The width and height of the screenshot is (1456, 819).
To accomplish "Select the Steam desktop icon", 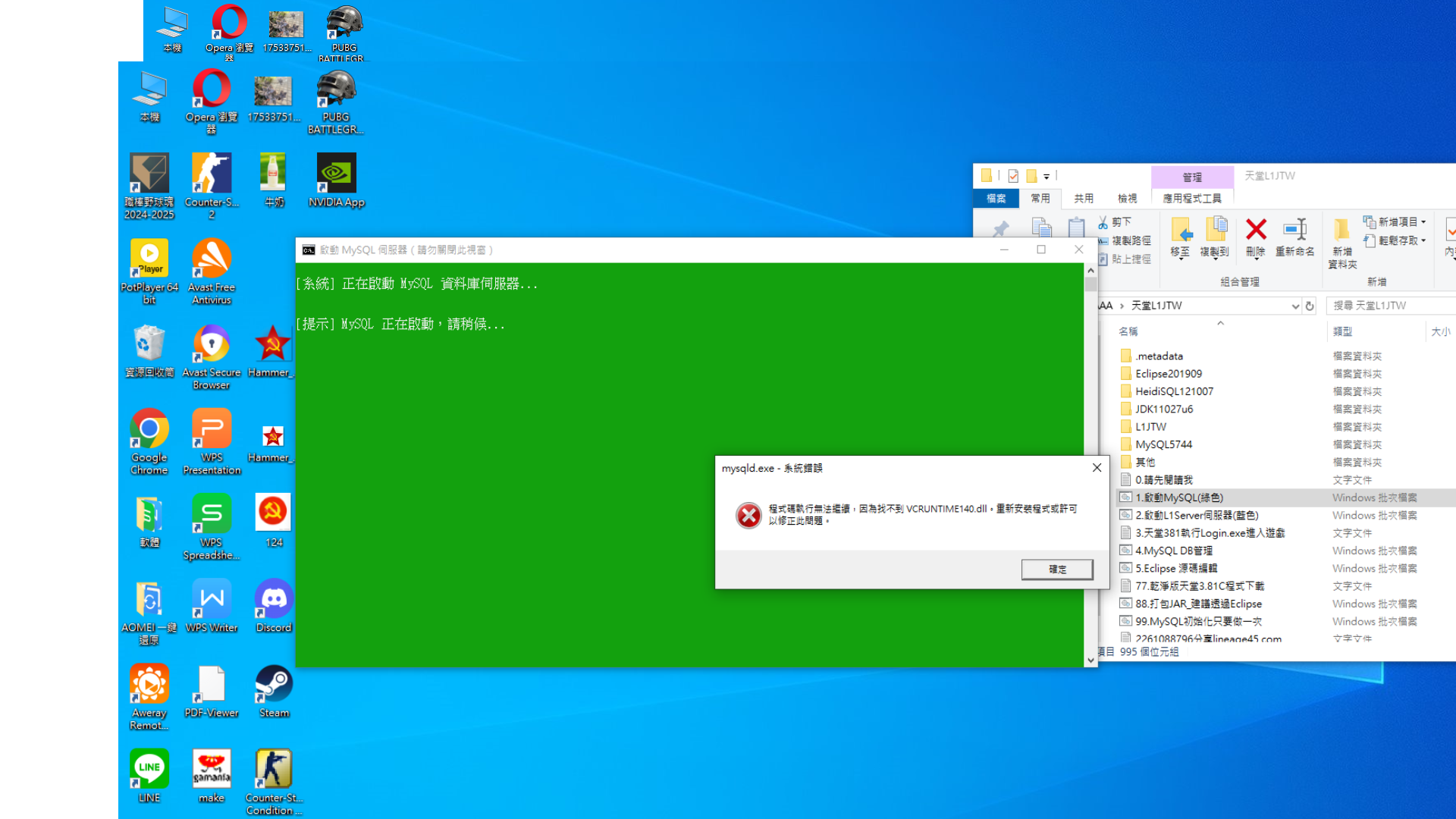I will (x=274, y=692).
